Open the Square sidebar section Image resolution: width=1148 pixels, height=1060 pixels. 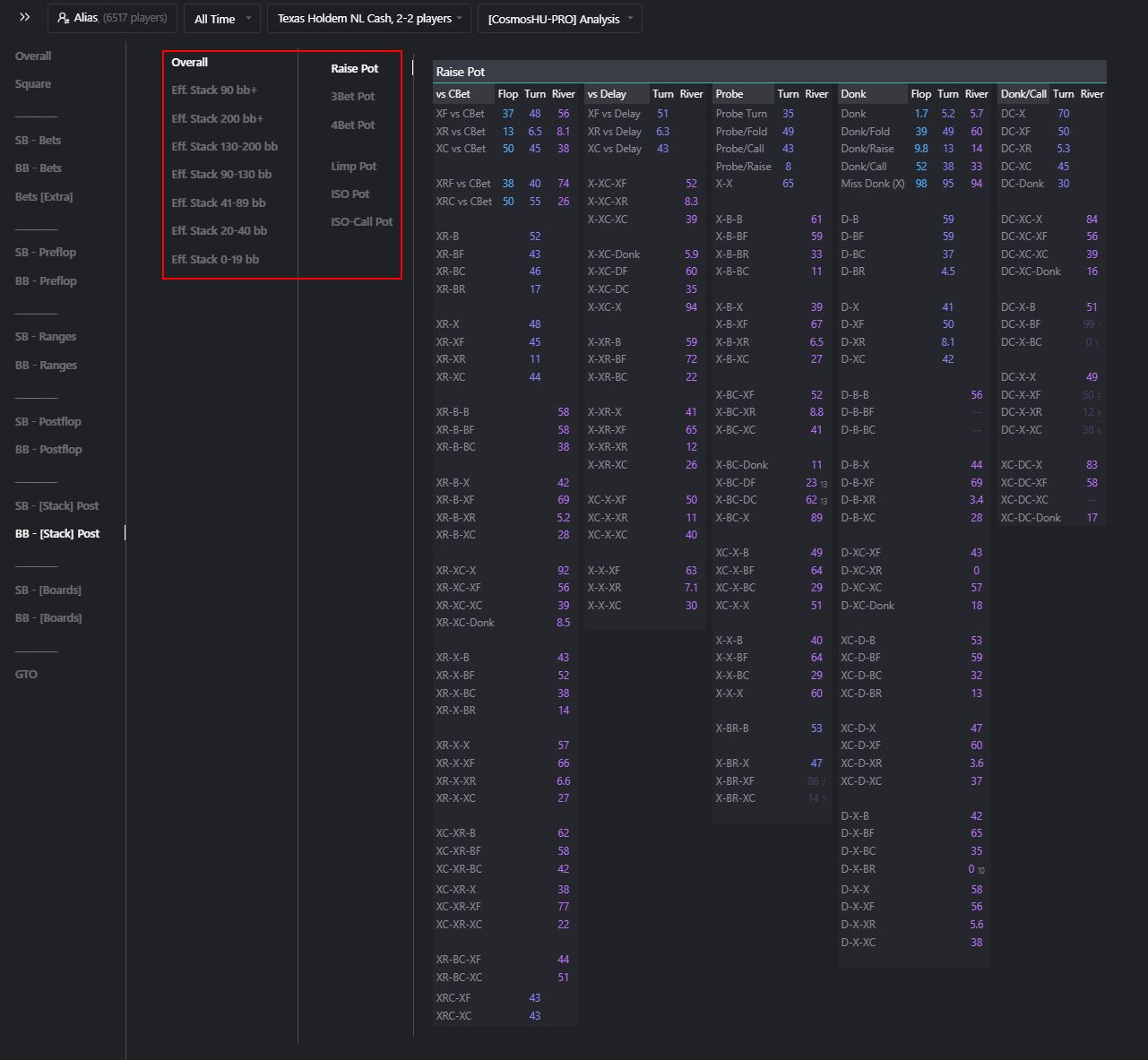click(x=33, y=84)
